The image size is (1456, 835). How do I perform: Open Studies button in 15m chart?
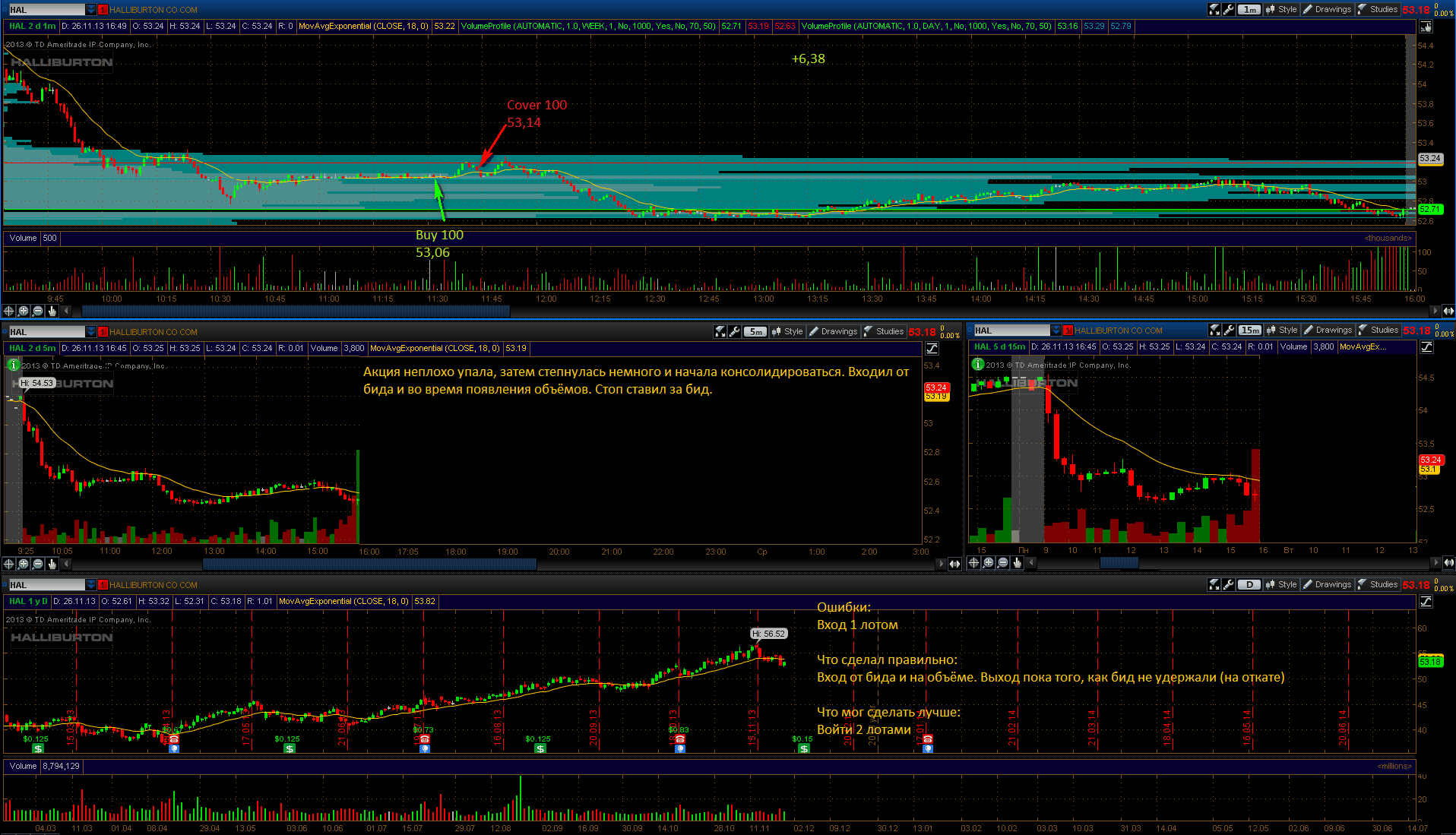(x=1378, y=331)
